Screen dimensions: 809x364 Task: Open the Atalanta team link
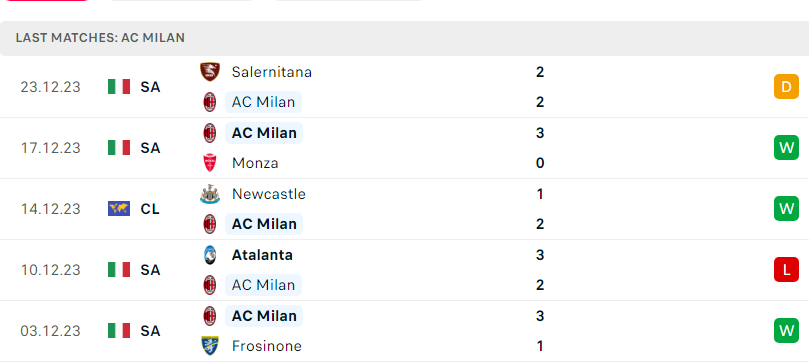[262, 255]
